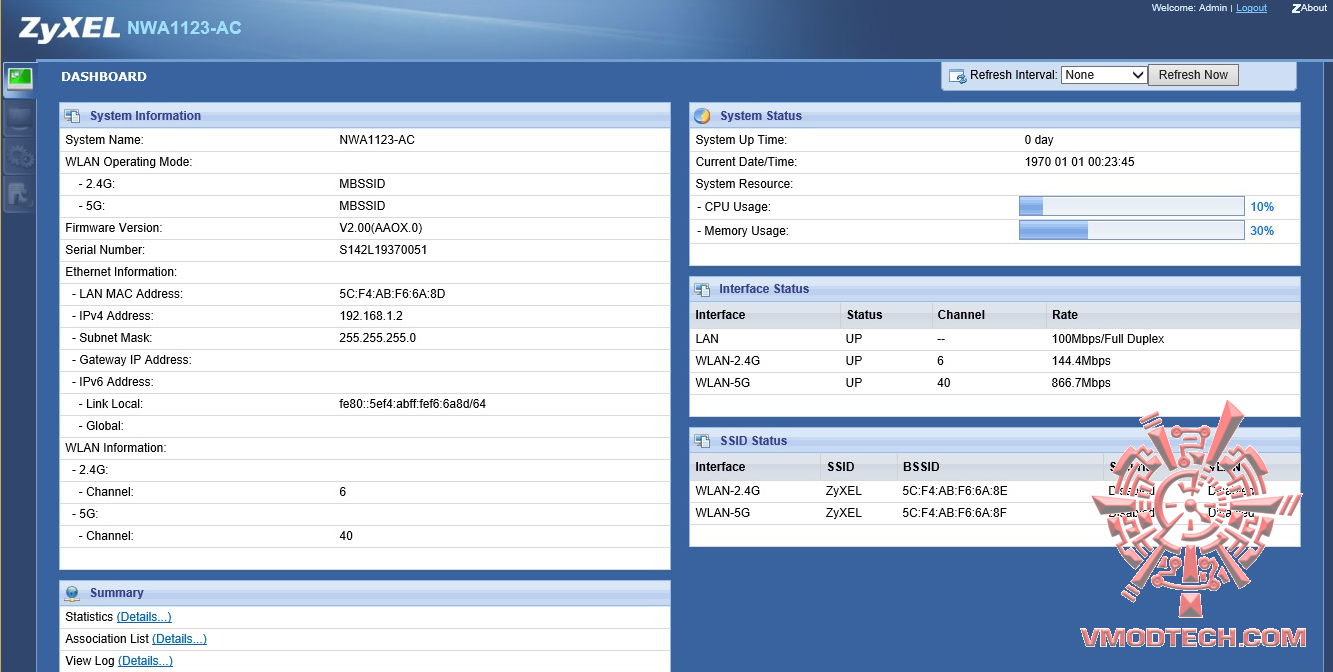Open the Maintenance sidebar icon
The width and height of the screenshot is (1333, 672).
[x=19, y=194]
